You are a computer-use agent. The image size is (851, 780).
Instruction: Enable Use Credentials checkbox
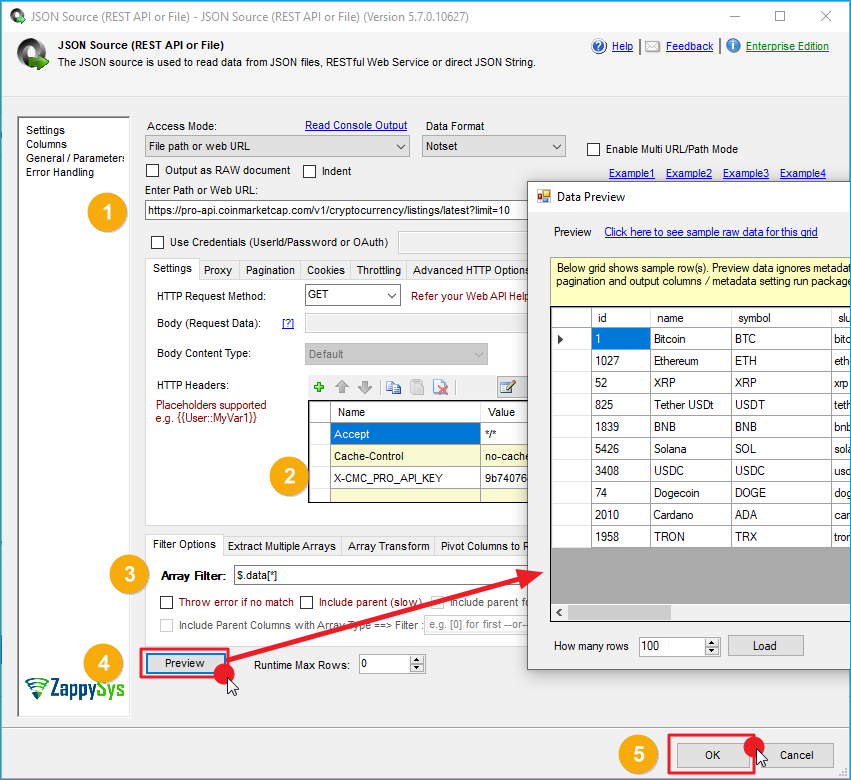click(157, 242)
